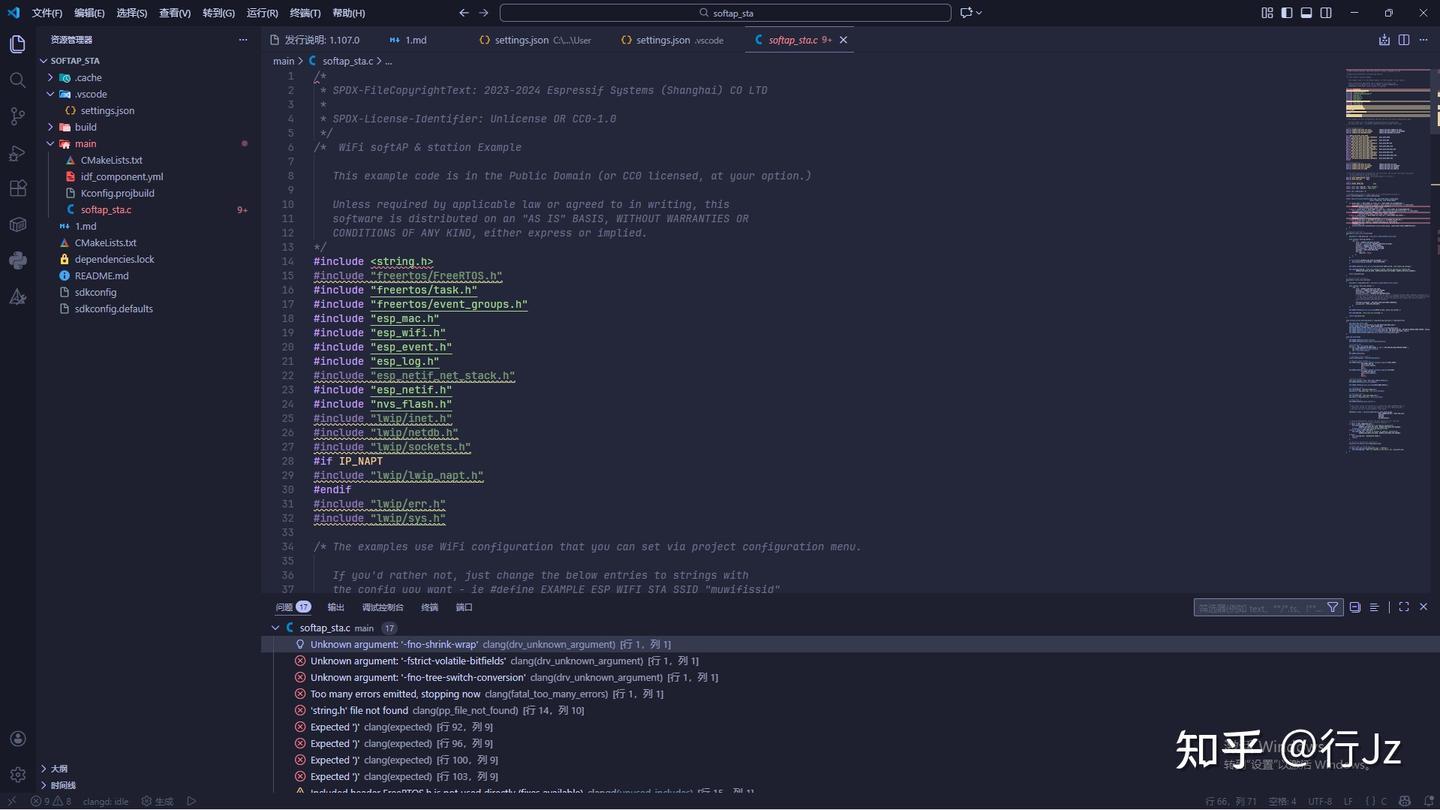
Task: Click the split editor icon
Action: [x=1404, y=40]
